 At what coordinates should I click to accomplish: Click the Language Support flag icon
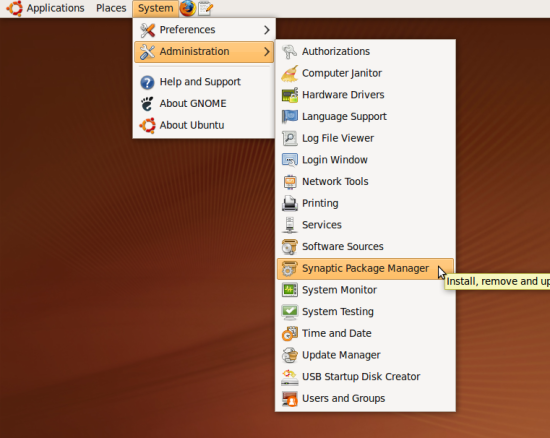click(x=290, y=117)
